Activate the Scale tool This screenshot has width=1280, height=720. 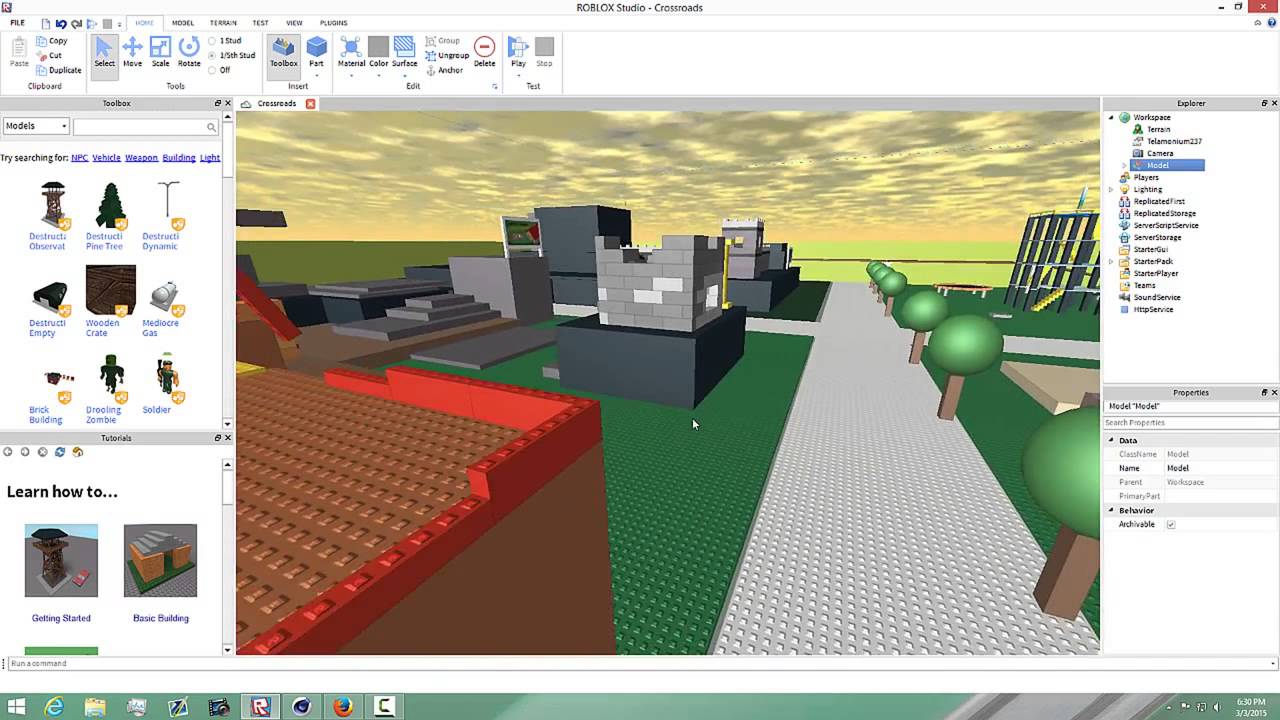160,52
